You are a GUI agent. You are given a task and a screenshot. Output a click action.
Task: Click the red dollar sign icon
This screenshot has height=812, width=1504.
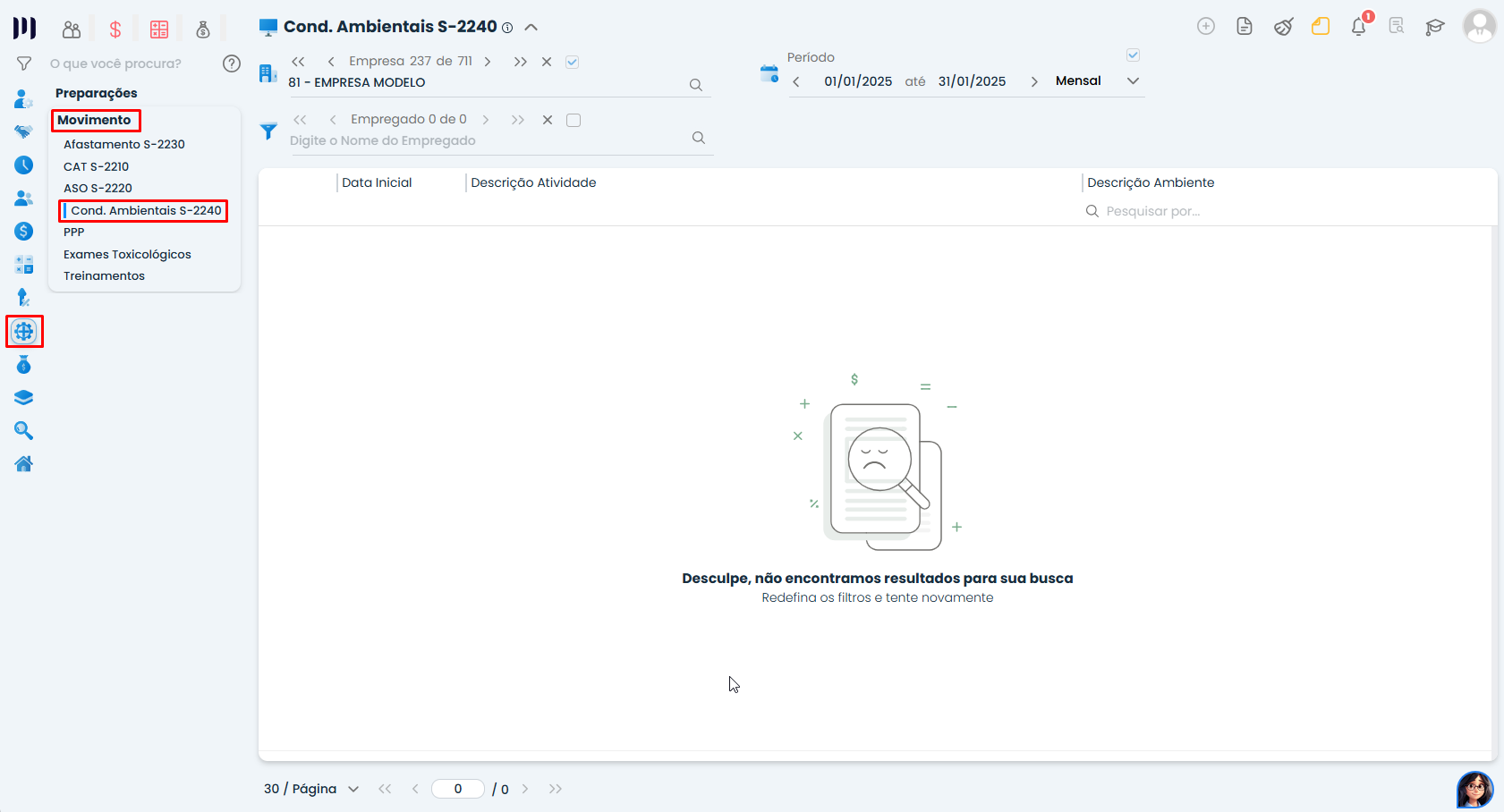115,30
